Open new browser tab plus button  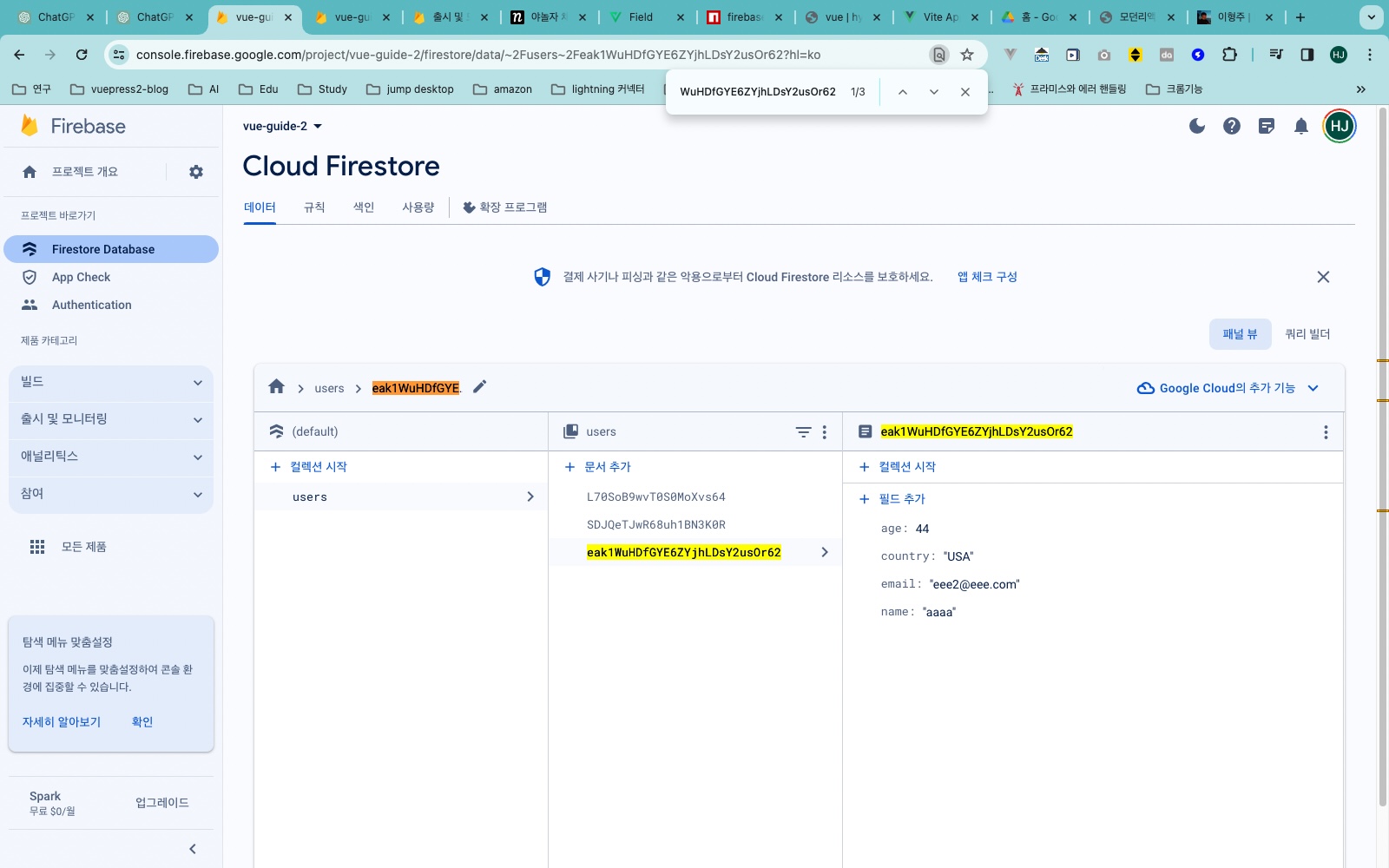(1300, 17)
